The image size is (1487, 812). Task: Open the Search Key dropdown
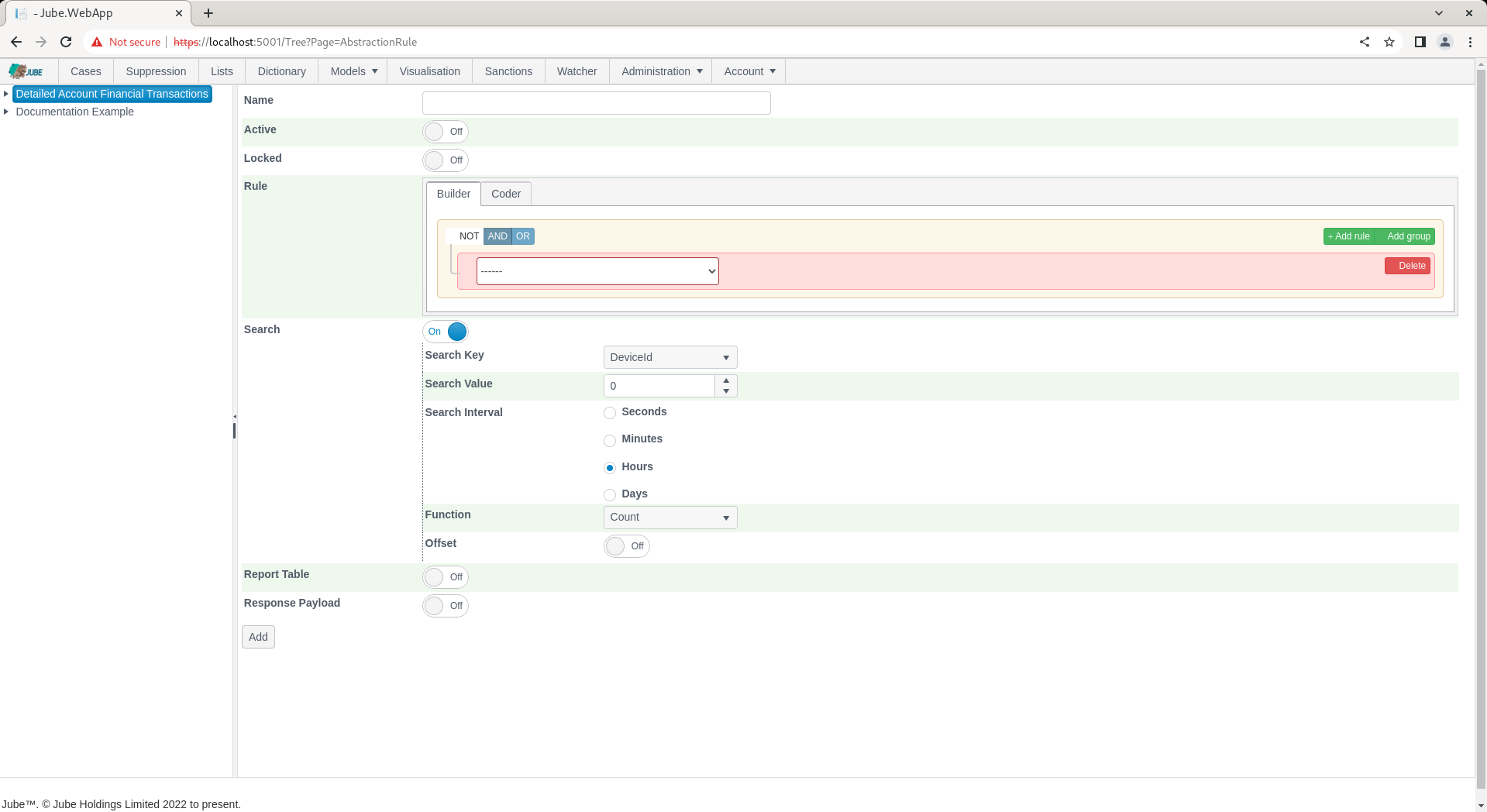click(x=670, y=357)
